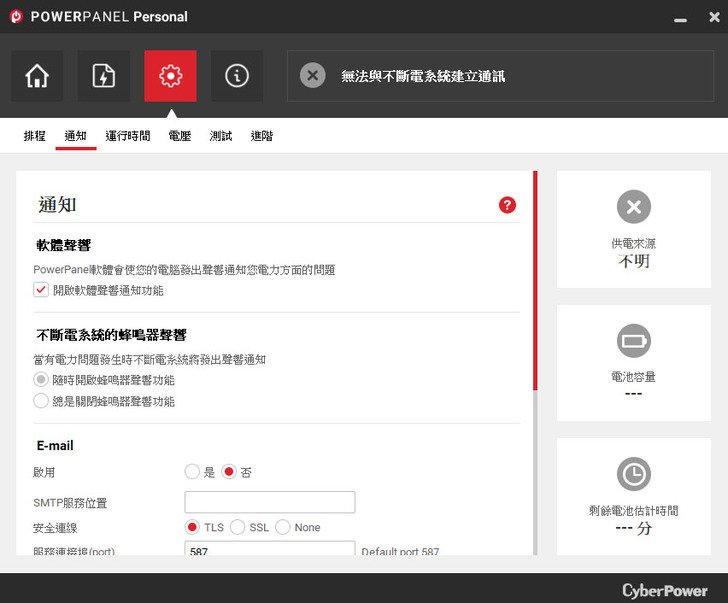Click the 剩餘電池估計時間 clock icon
The height and width of the screenshot is (603, 728).
pos(633,474)
